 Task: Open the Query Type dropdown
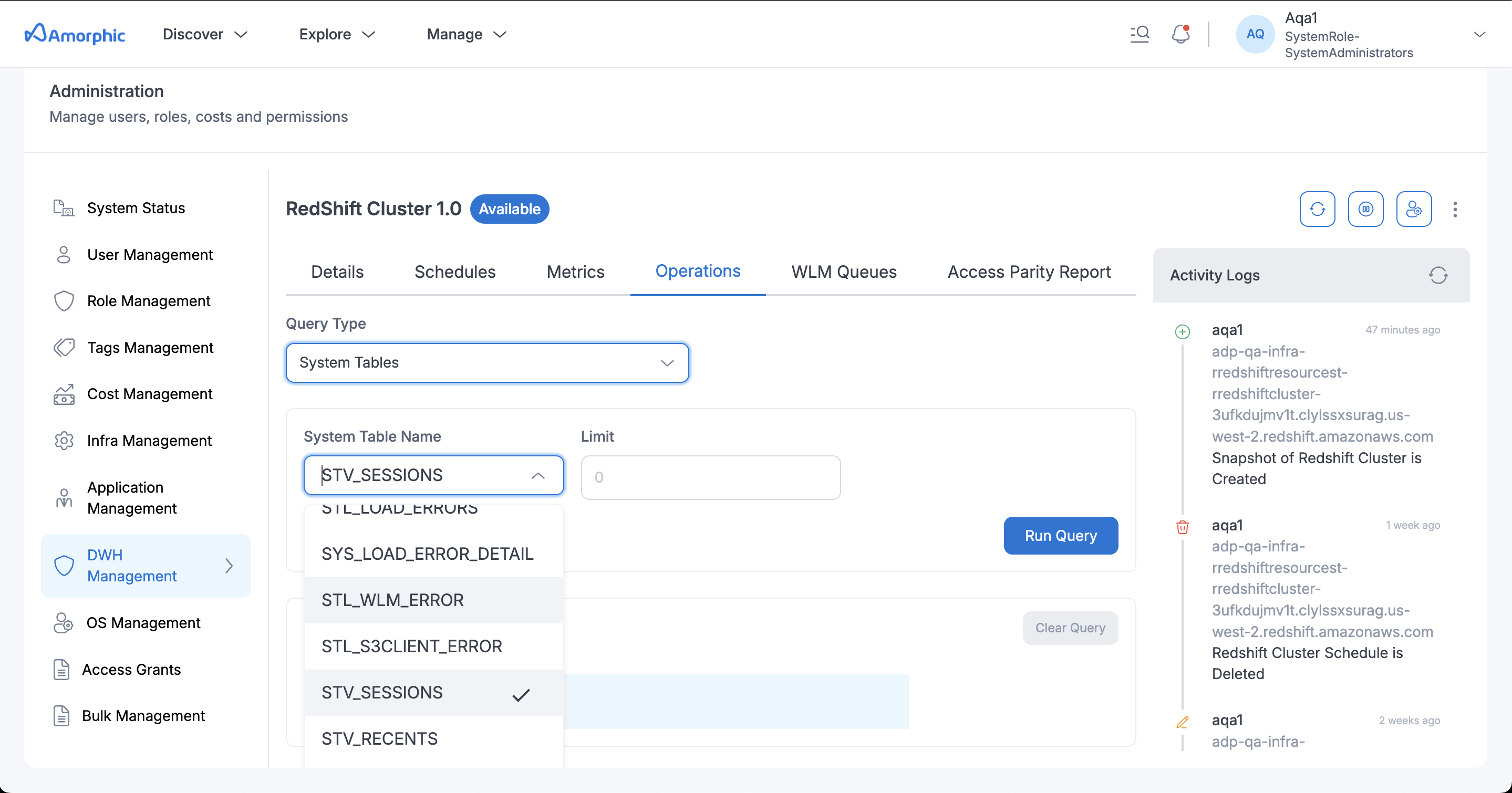(x=487, y=362)
